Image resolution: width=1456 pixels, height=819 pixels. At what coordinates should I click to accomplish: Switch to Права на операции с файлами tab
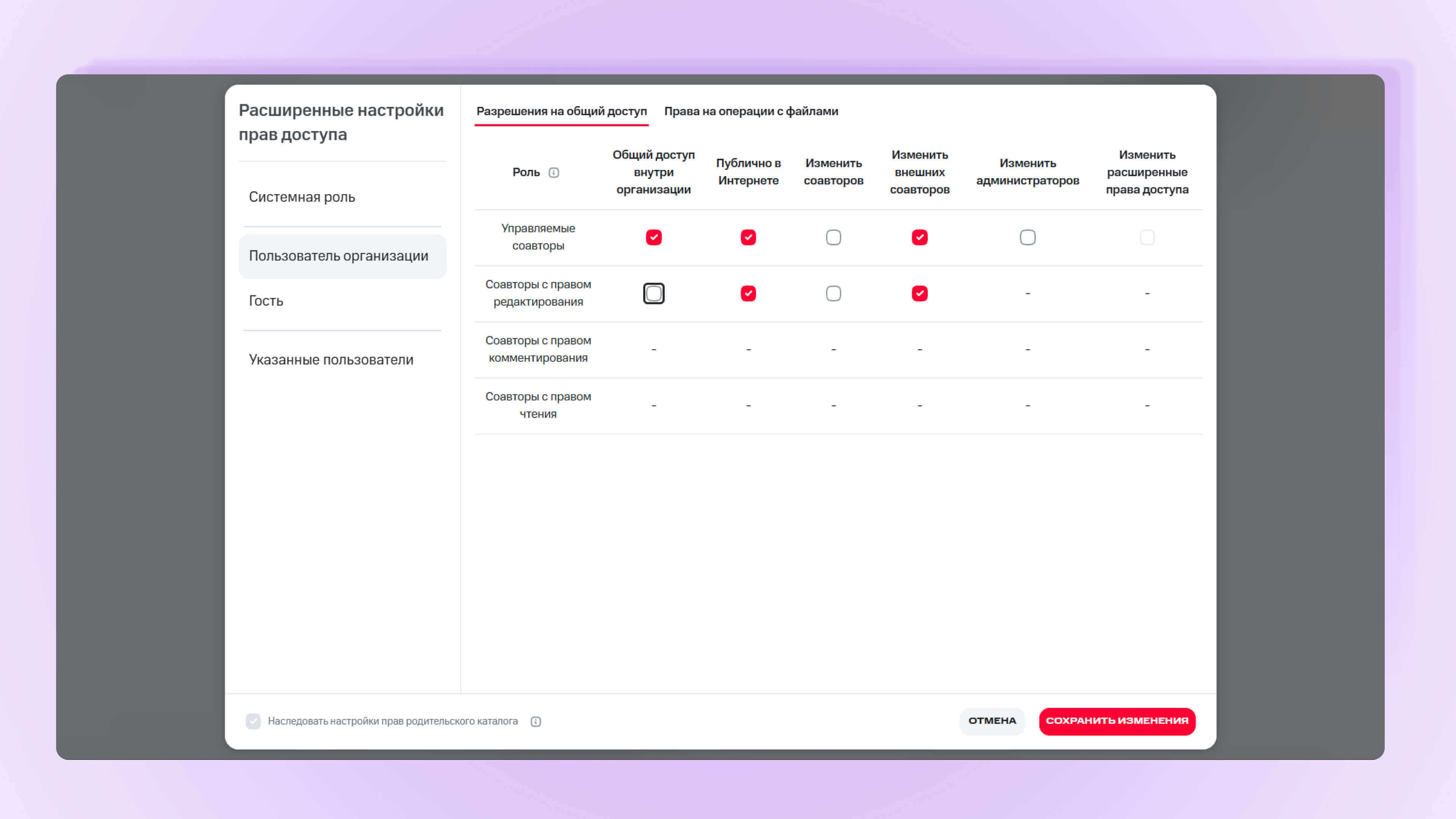751,111
